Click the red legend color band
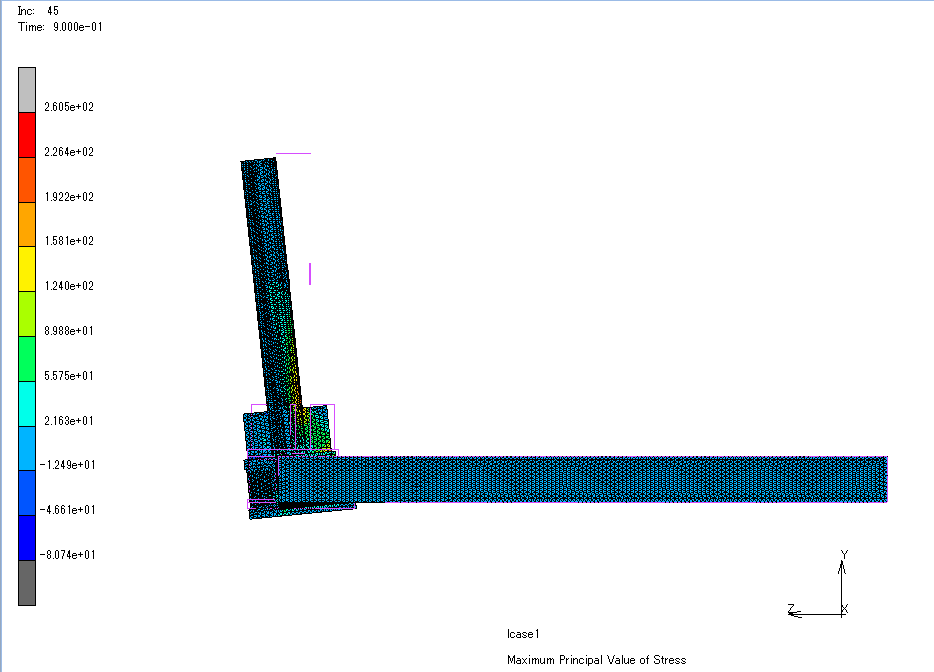This screenshot has height=672, width=934. [x=27, y=135]
